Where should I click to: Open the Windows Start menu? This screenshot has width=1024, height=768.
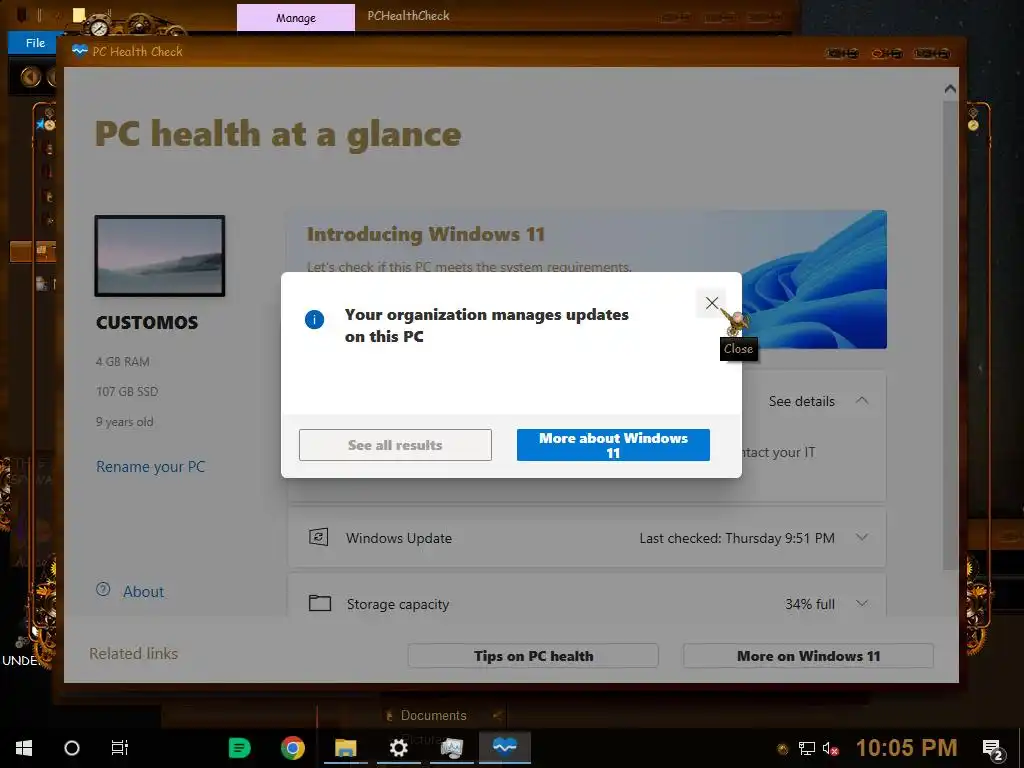(24, 748)
